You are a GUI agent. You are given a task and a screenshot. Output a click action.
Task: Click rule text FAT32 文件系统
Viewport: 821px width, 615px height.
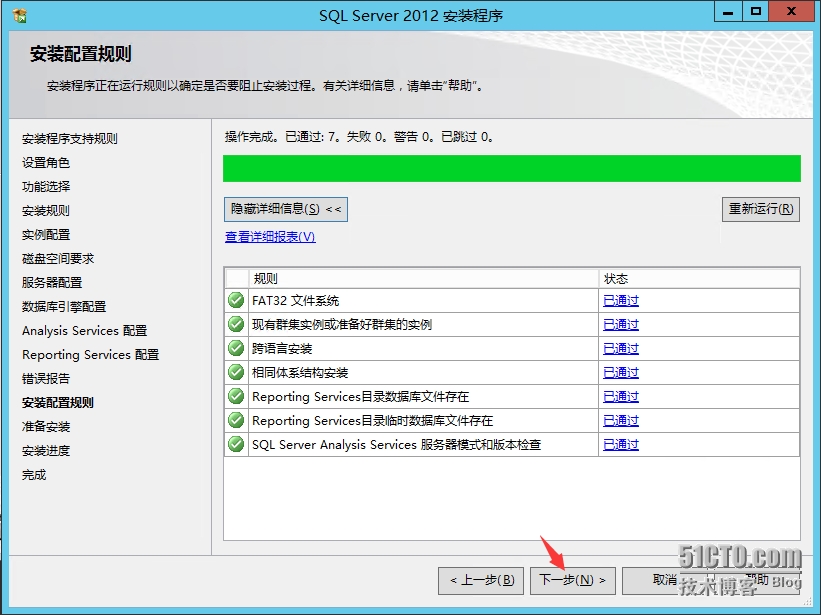click(296, 301)
